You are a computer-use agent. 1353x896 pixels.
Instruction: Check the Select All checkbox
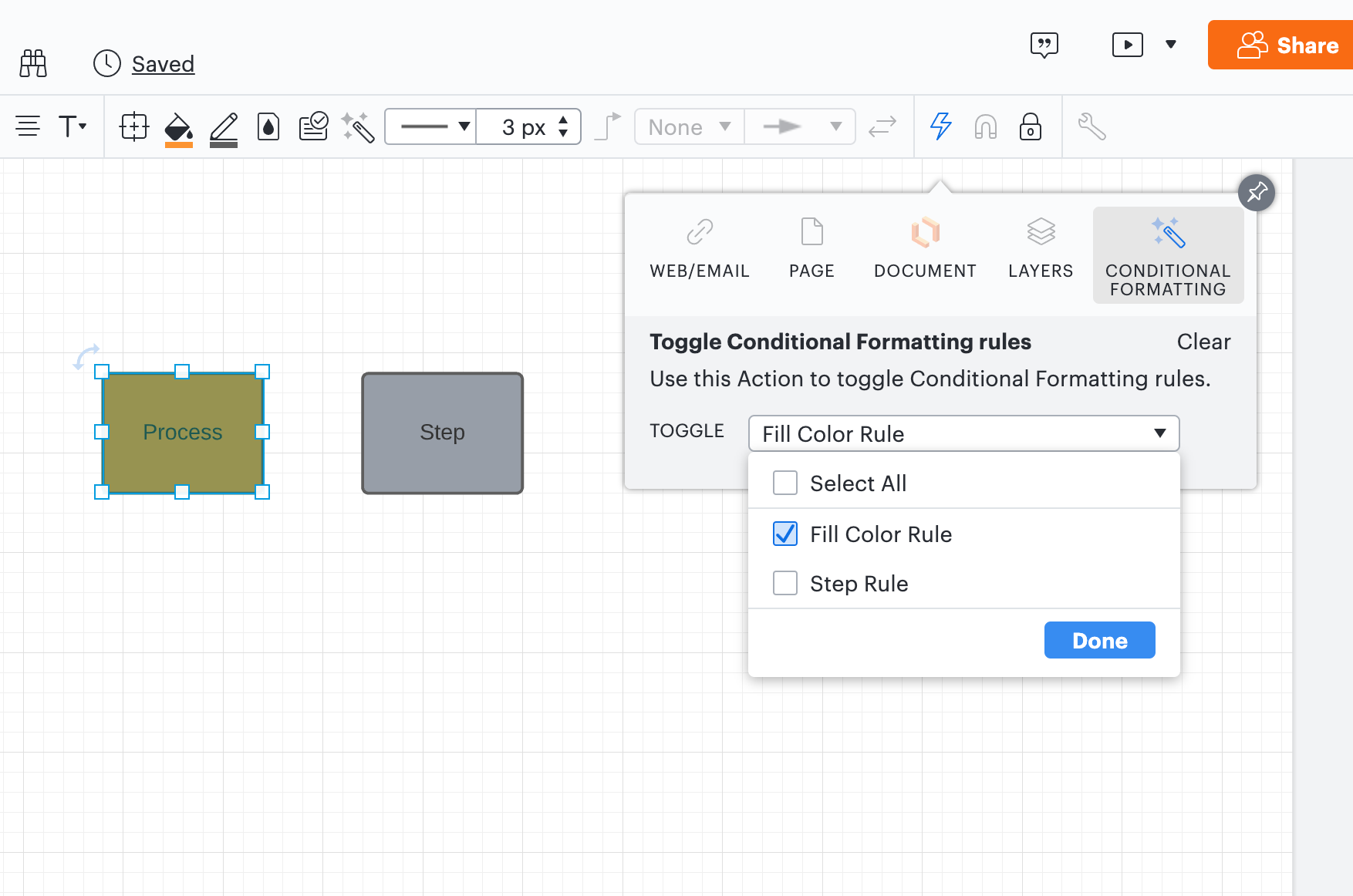click(785, 483)
